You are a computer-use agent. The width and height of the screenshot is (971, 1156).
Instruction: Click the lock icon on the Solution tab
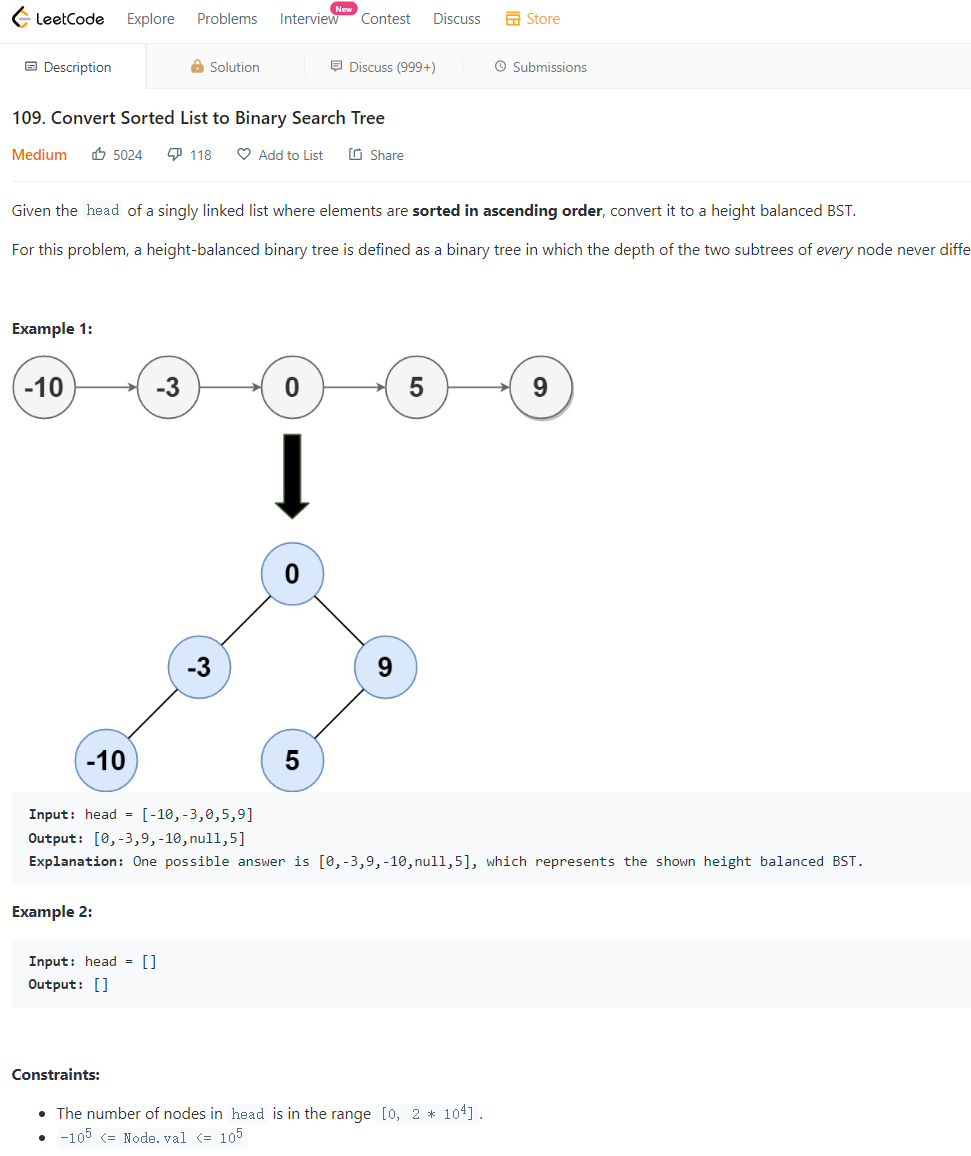tap(197, 66)
